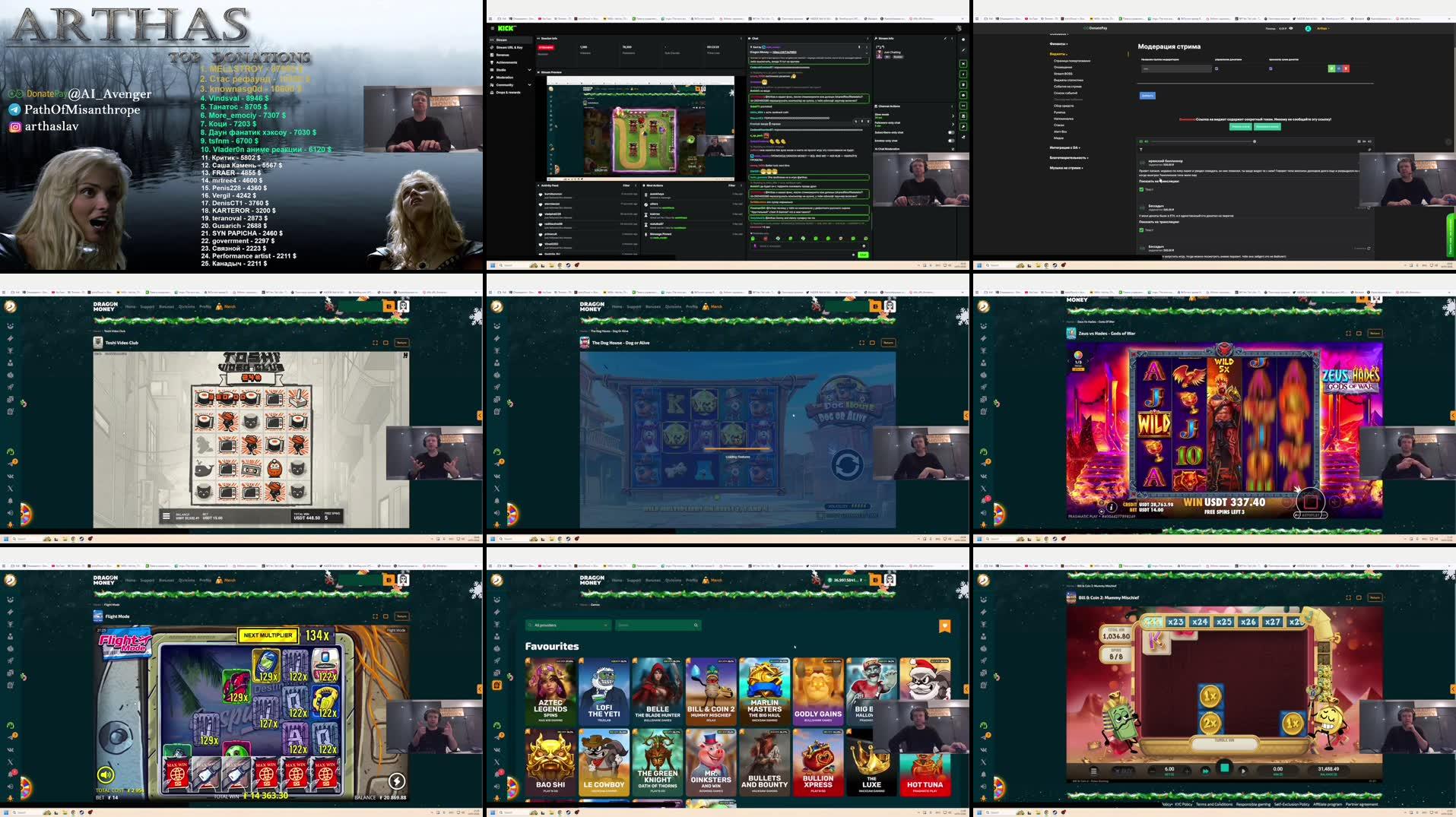Click the Return button on Zeus vs Hades
Viewport: 1456px width, 817px height.
tap(1375, 333)
